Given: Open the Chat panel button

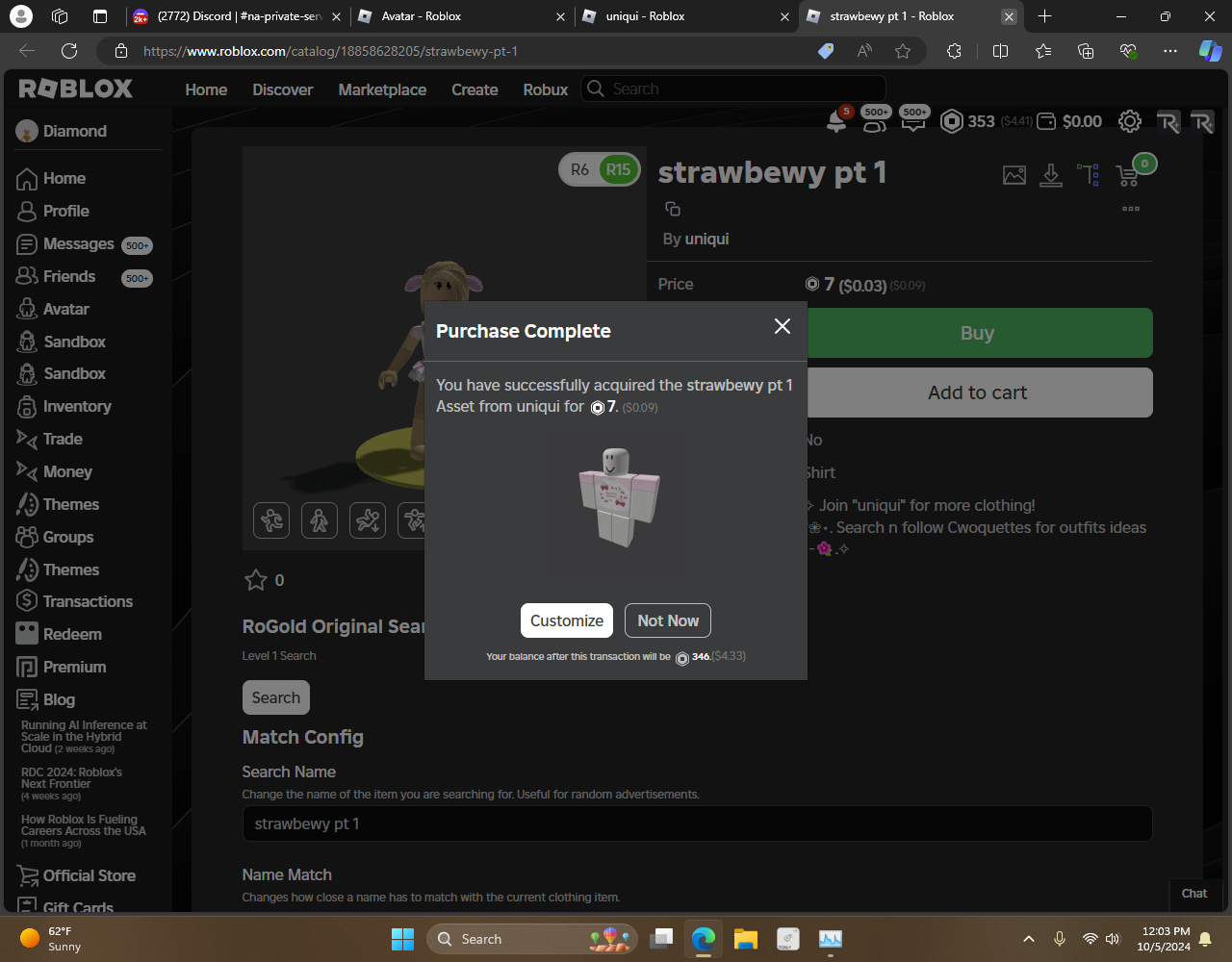Looking at the screenshot, I should coord(1194,894).
